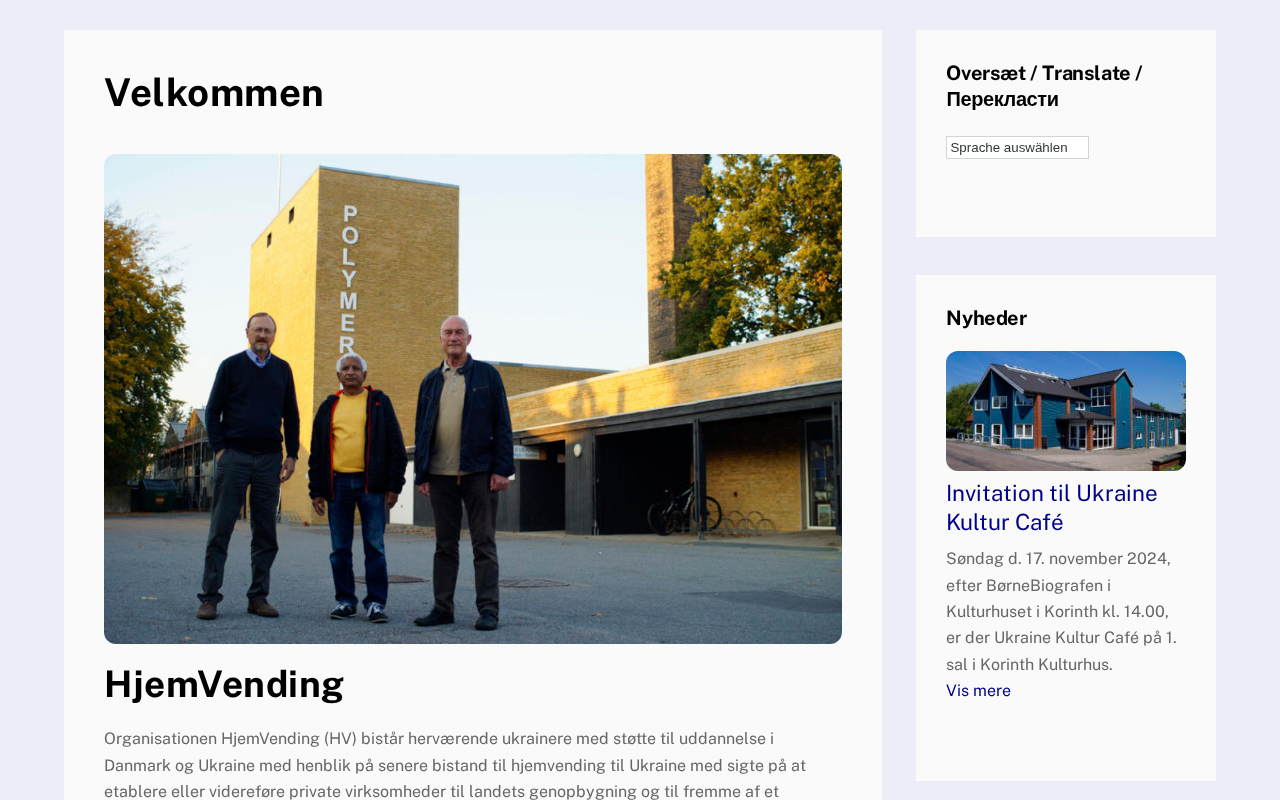Click the Organisationen HjemVending intro paragraph
This screenshot has height=800, width=1280.
pyautogui.click(x=455, y=765)
